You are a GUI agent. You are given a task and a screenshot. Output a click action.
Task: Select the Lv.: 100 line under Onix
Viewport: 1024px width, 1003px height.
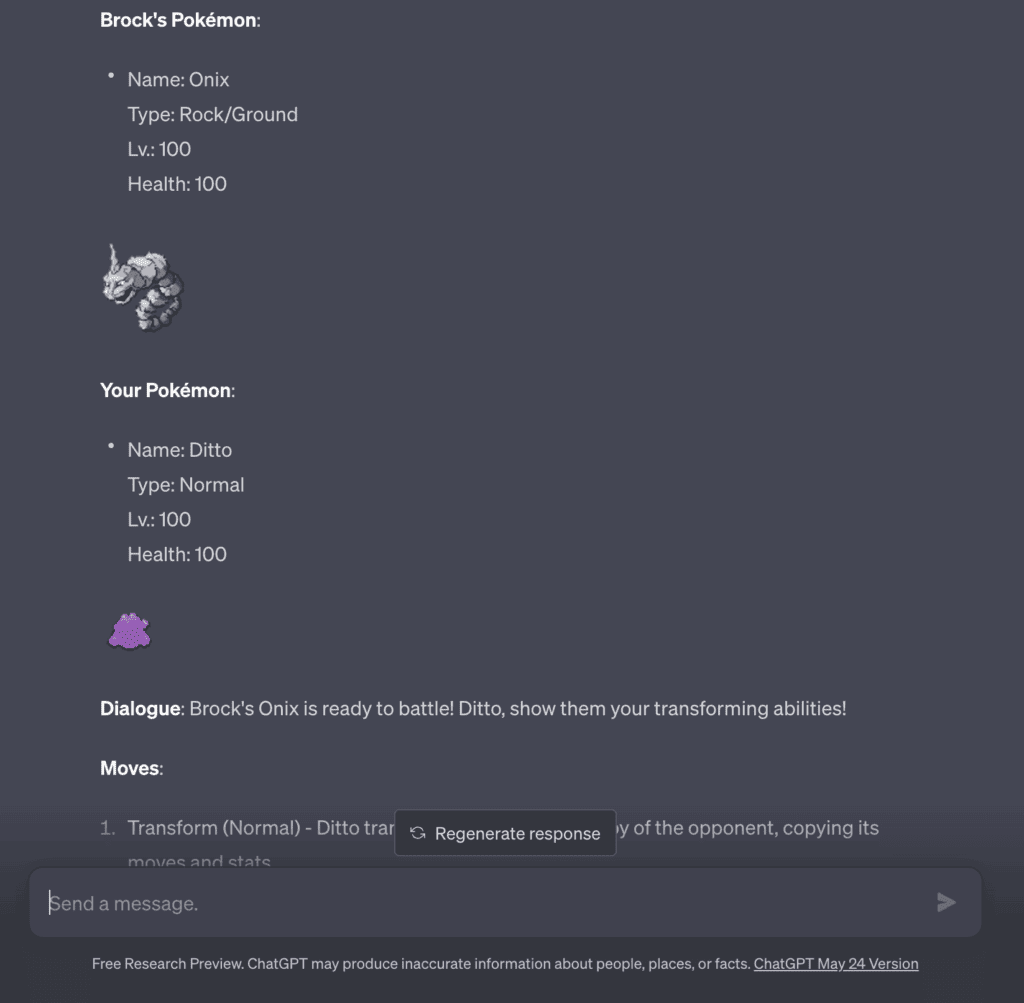point(158,149)
